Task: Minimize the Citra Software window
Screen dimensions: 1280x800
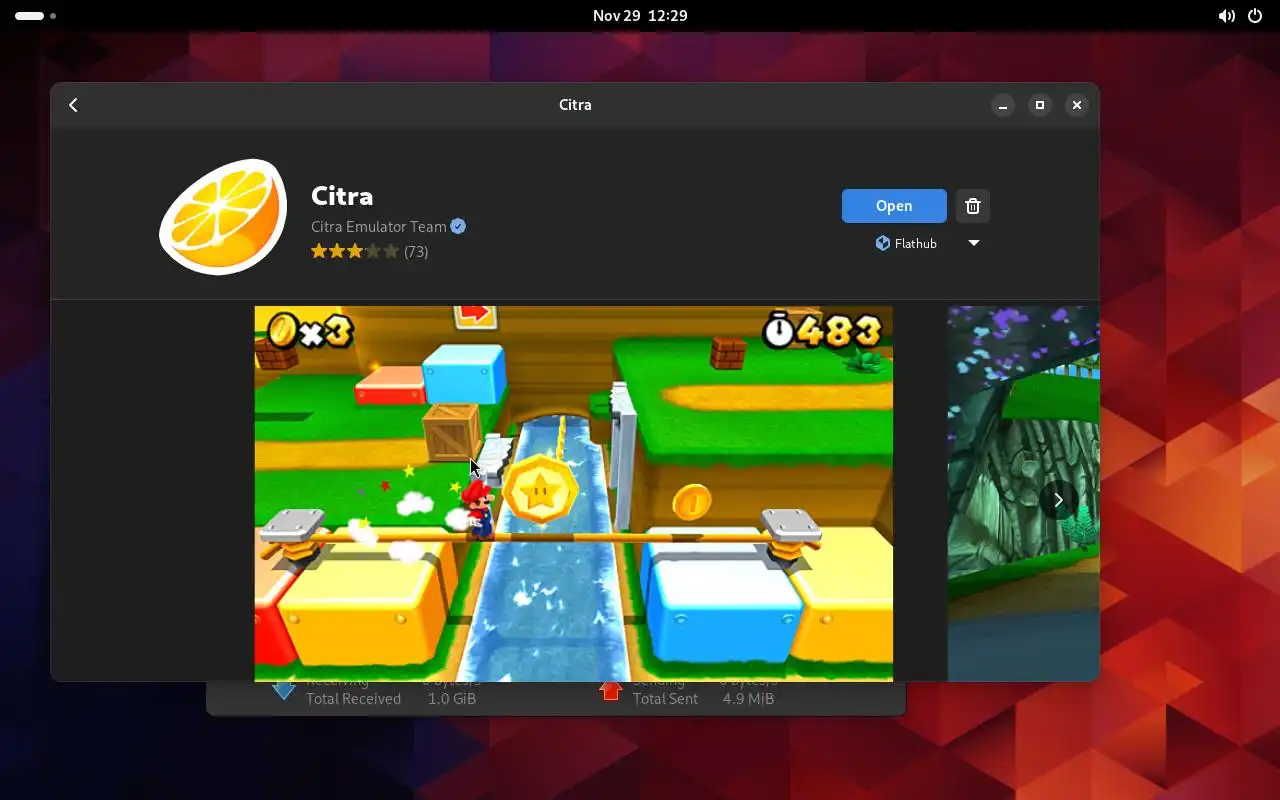Action: [x=1003, y=105]
